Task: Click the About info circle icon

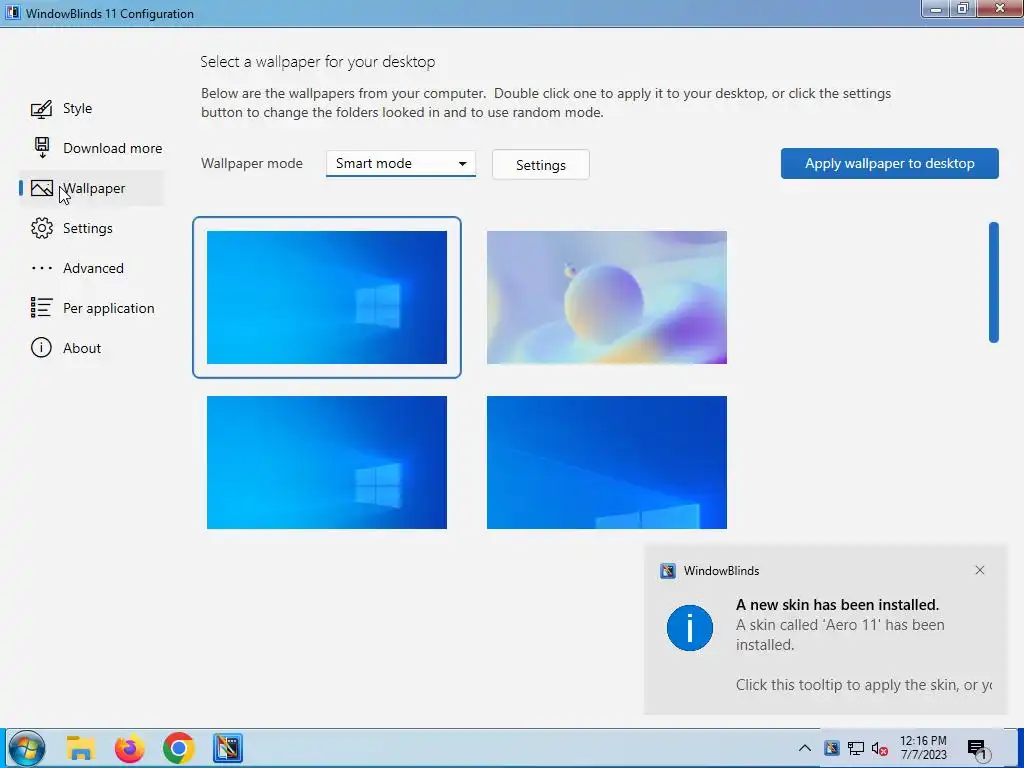Action: (x=41, y=347)
